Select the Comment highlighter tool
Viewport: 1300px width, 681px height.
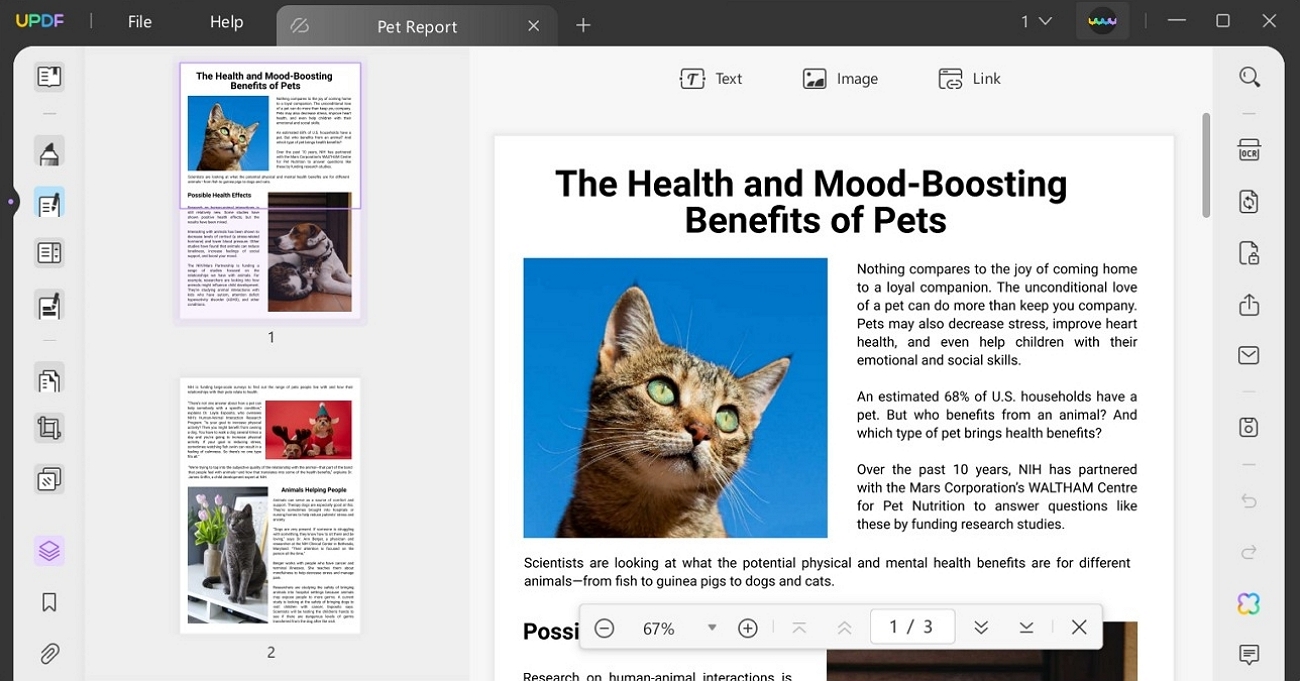49,153
